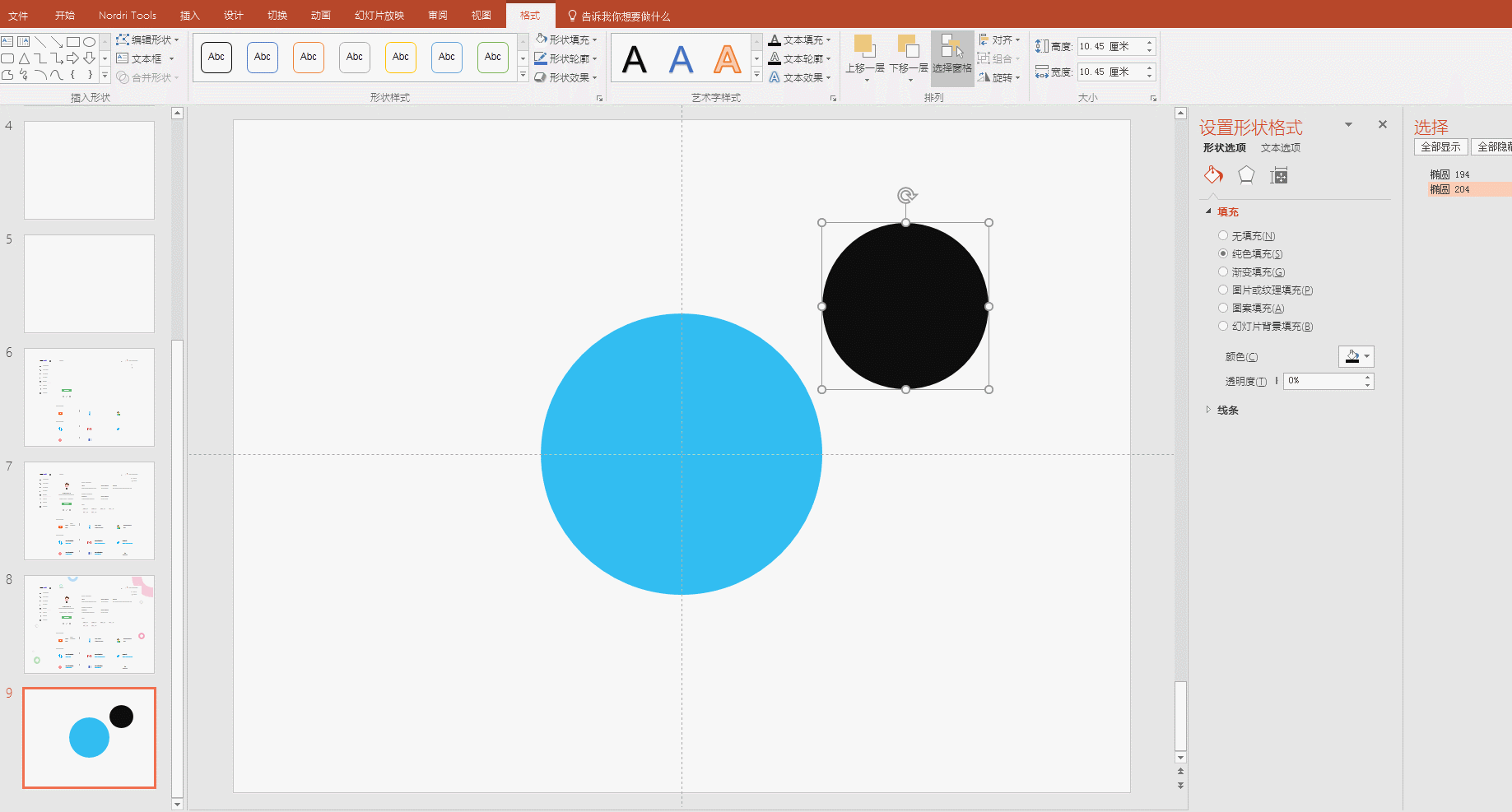Open the Size & Properties icon tab

click(1278, 175)
